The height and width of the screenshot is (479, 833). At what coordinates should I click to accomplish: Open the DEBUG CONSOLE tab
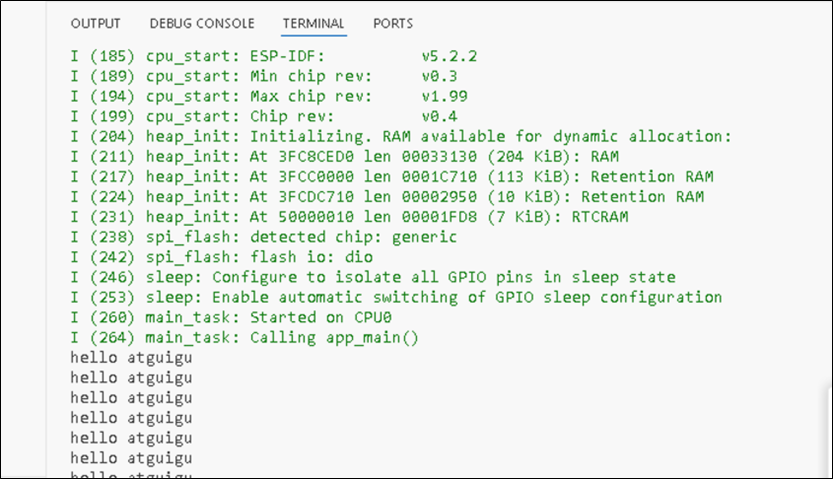pyautogui.click(x=201, y=23)
